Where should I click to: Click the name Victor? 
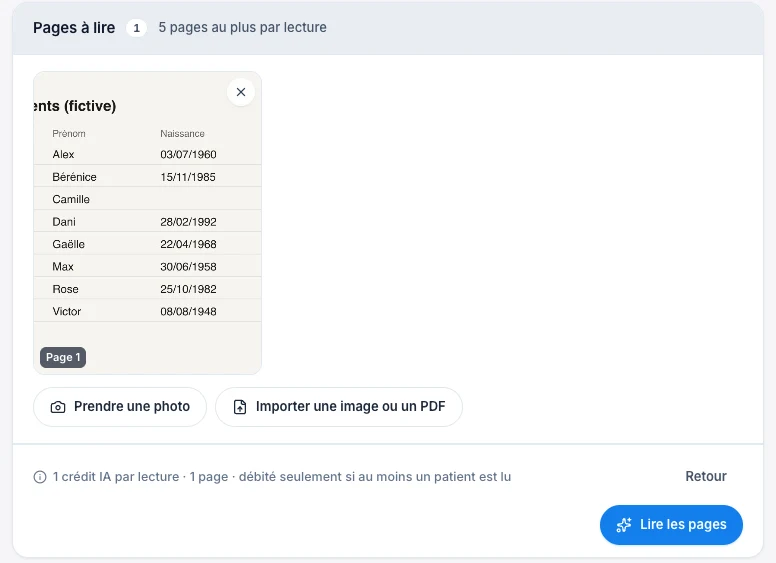[67, 311]
